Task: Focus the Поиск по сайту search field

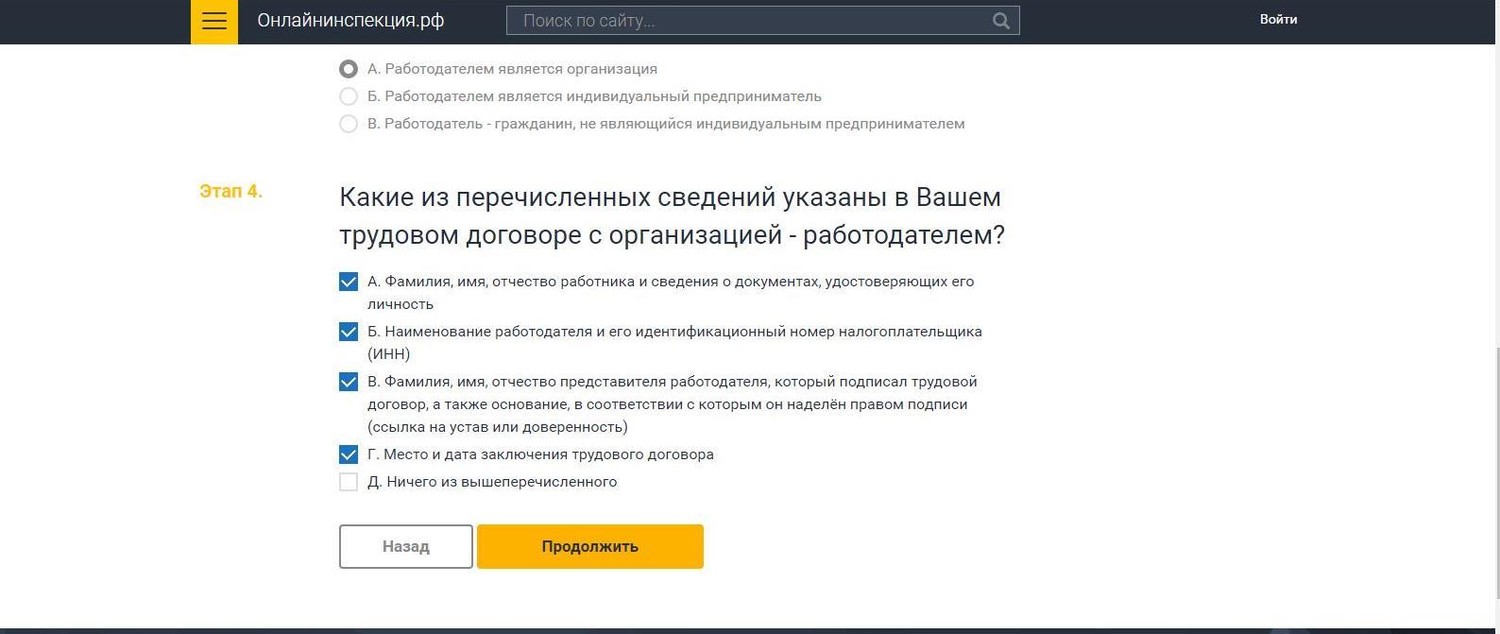Action: pyautogui.click(x=763, y=20)
